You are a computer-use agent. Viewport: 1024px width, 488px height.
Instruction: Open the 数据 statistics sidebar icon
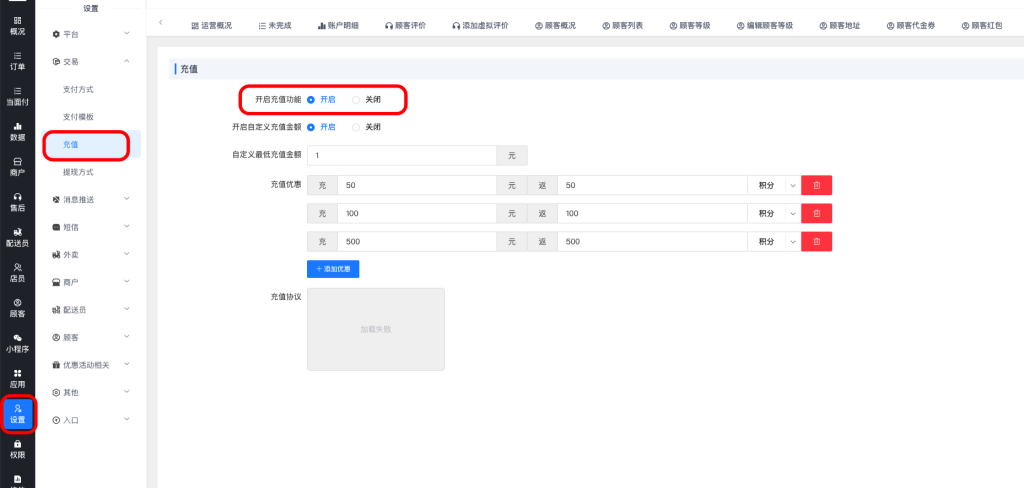pyautogui.click(x=17, y=131)
